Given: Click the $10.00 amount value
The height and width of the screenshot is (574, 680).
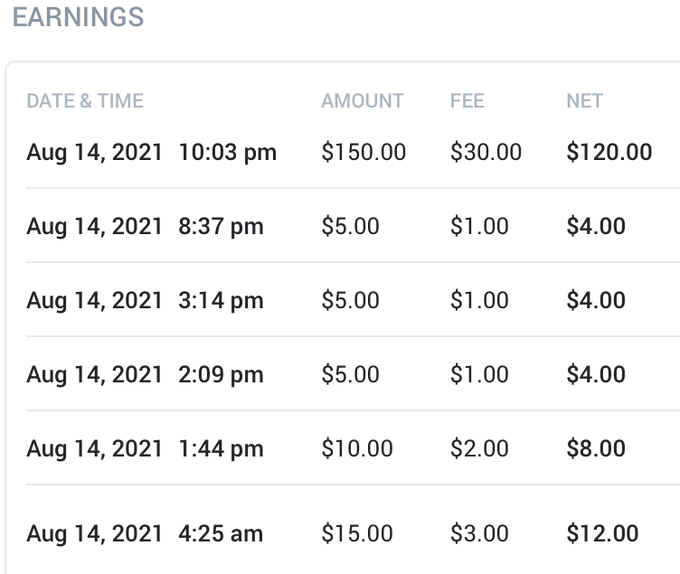Looking at the screenshot, I should pyautogui.click(x=357, y=448).
